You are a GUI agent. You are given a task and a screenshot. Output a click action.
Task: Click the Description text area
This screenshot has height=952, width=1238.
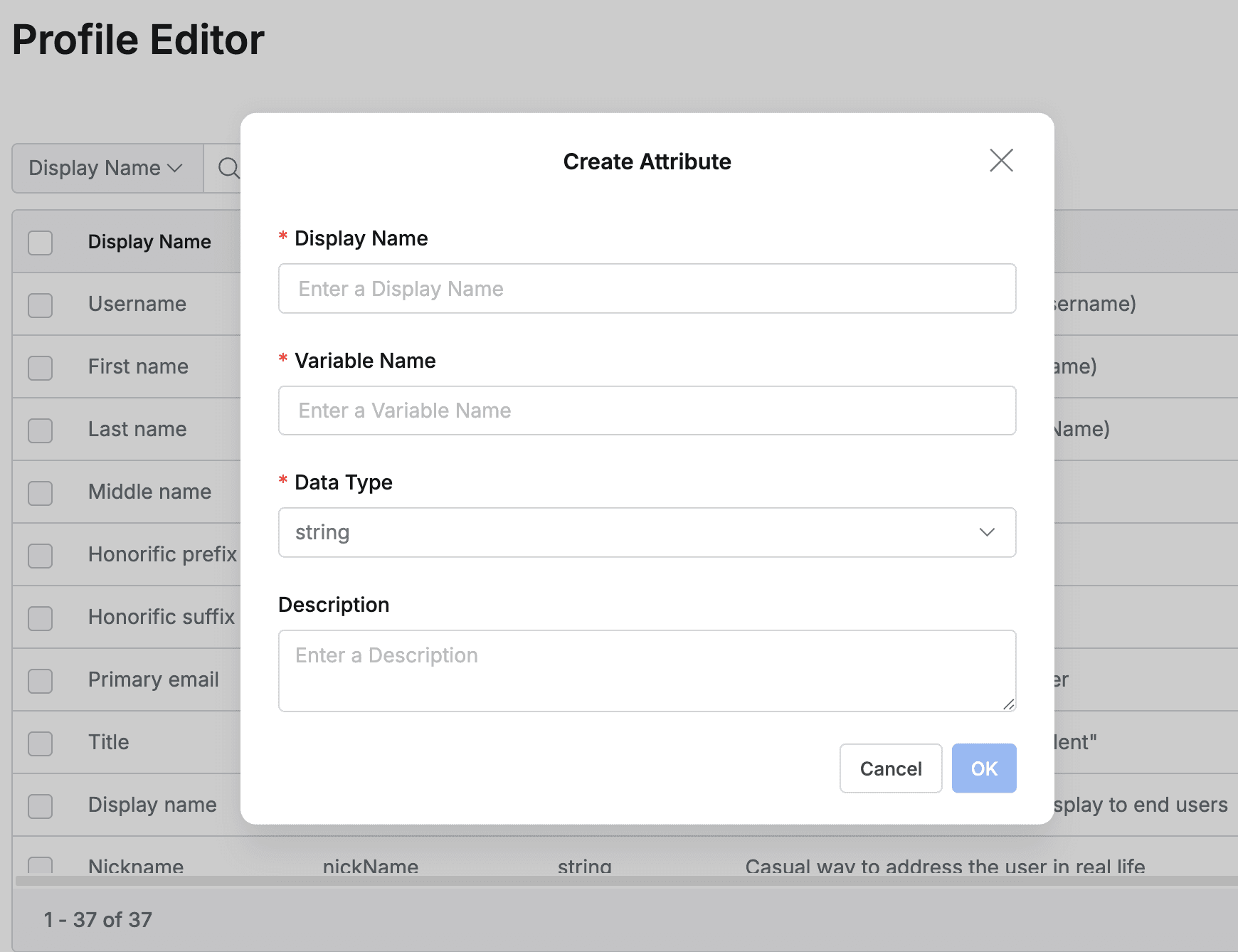tap(646, 670)
